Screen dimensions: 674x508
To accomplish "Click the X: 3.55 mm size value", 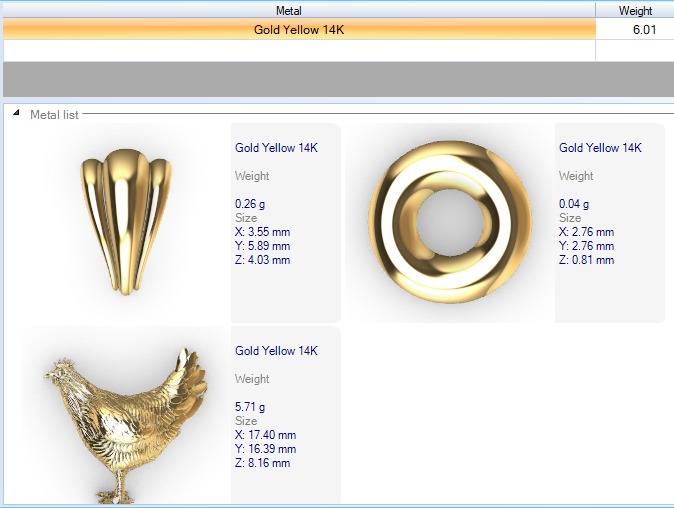I will point(262,232).
